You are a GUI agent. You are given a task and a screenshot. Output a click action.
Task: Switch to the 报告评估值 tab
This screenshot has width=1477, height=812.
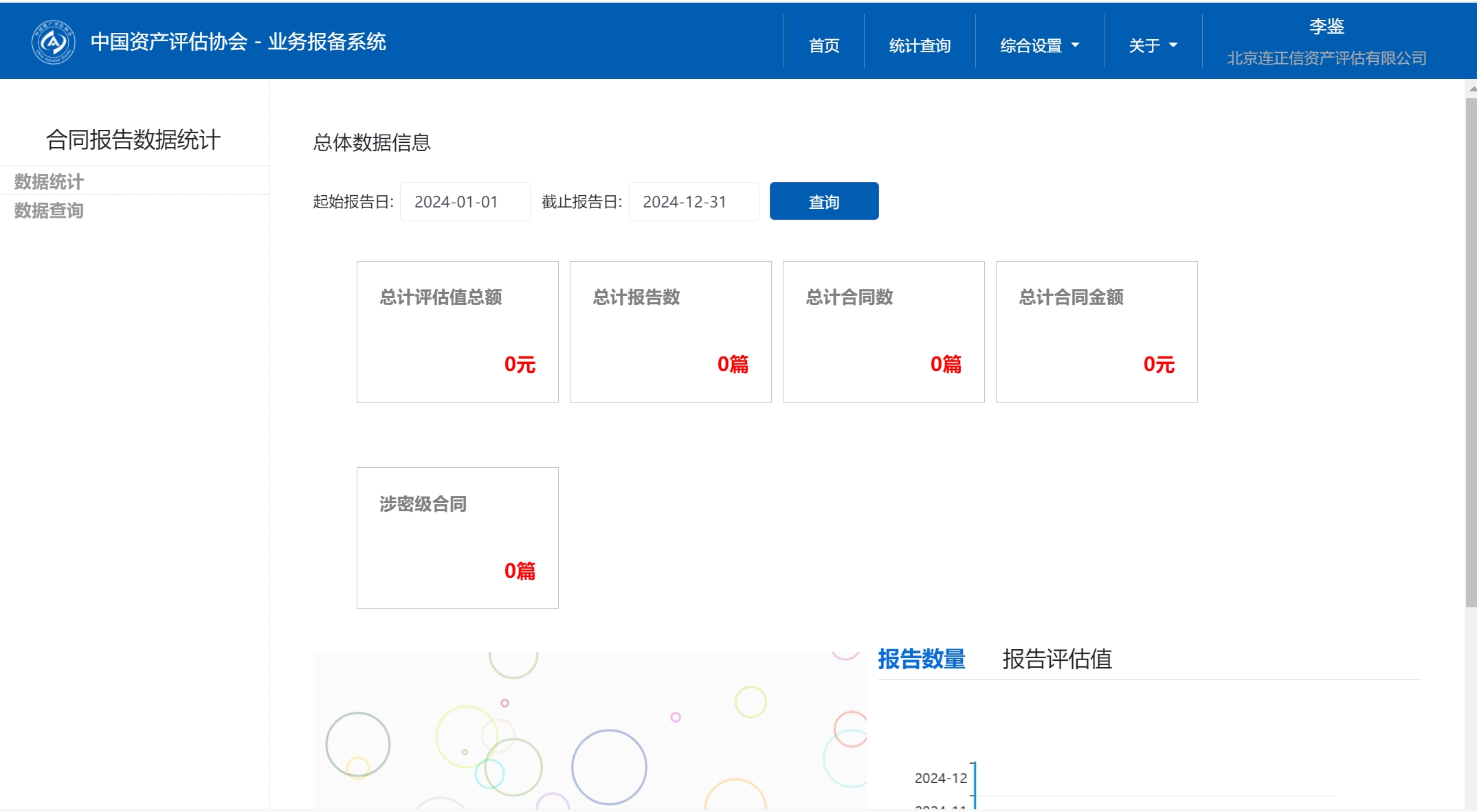pos(1056,659)
